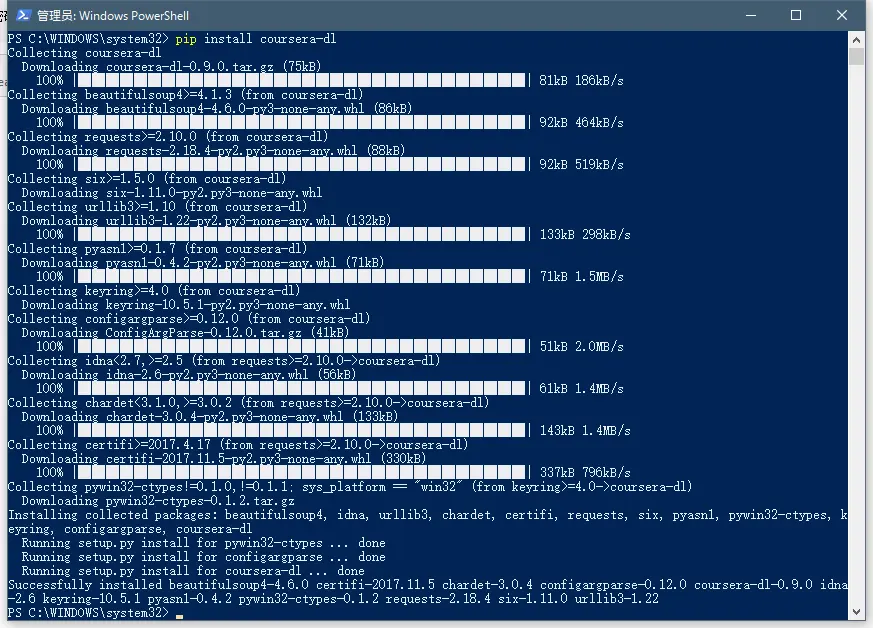Click the scrollbar down arrow
The image size is (873, 628).
point(856,612)
